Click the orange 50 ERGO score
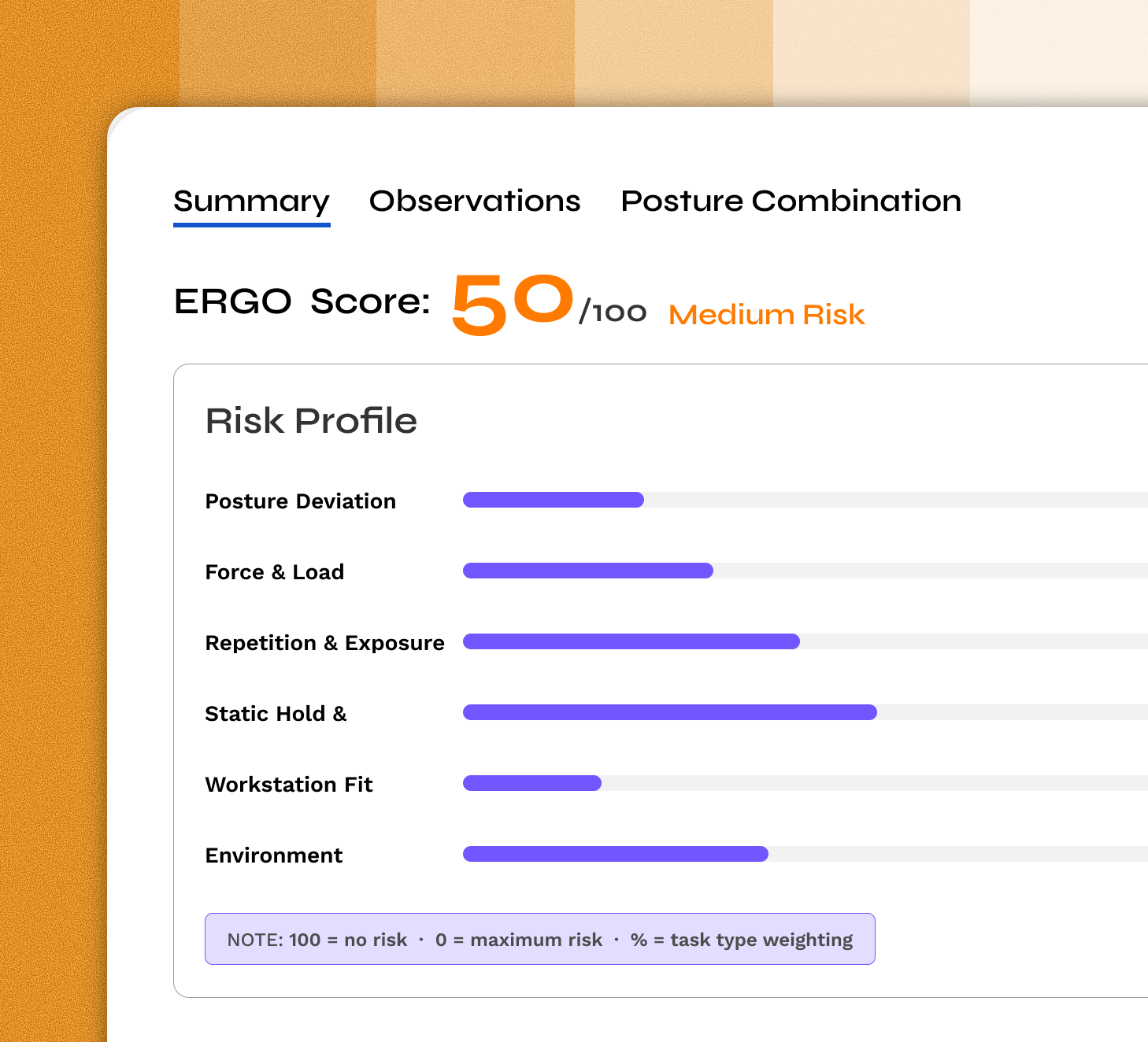The image size is (1148, 1042). (x=512, y=305)
